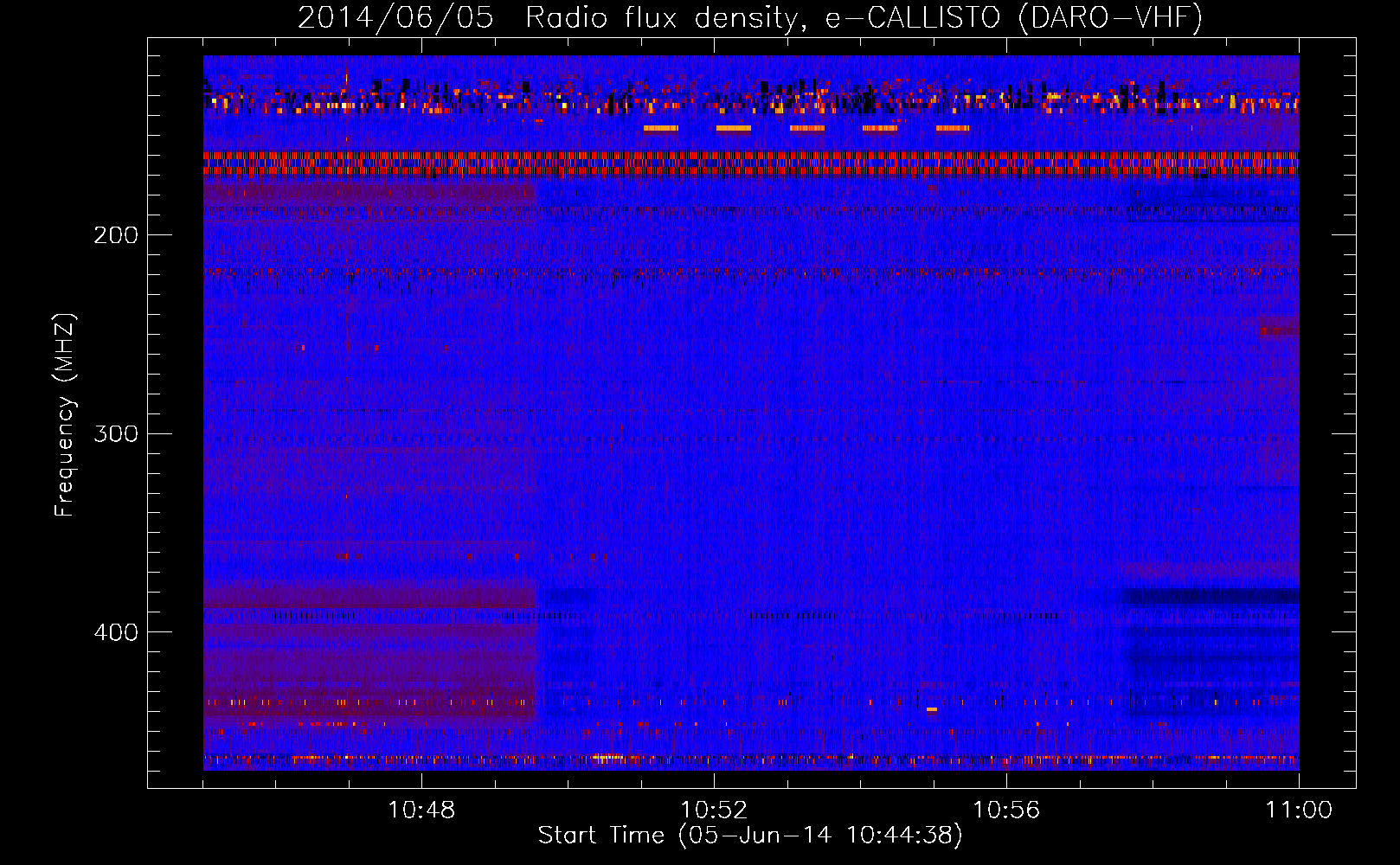Viewport: 1400px width, 865px height.
Task: Click the '10:52' time axis label
Action: [714, 811]
